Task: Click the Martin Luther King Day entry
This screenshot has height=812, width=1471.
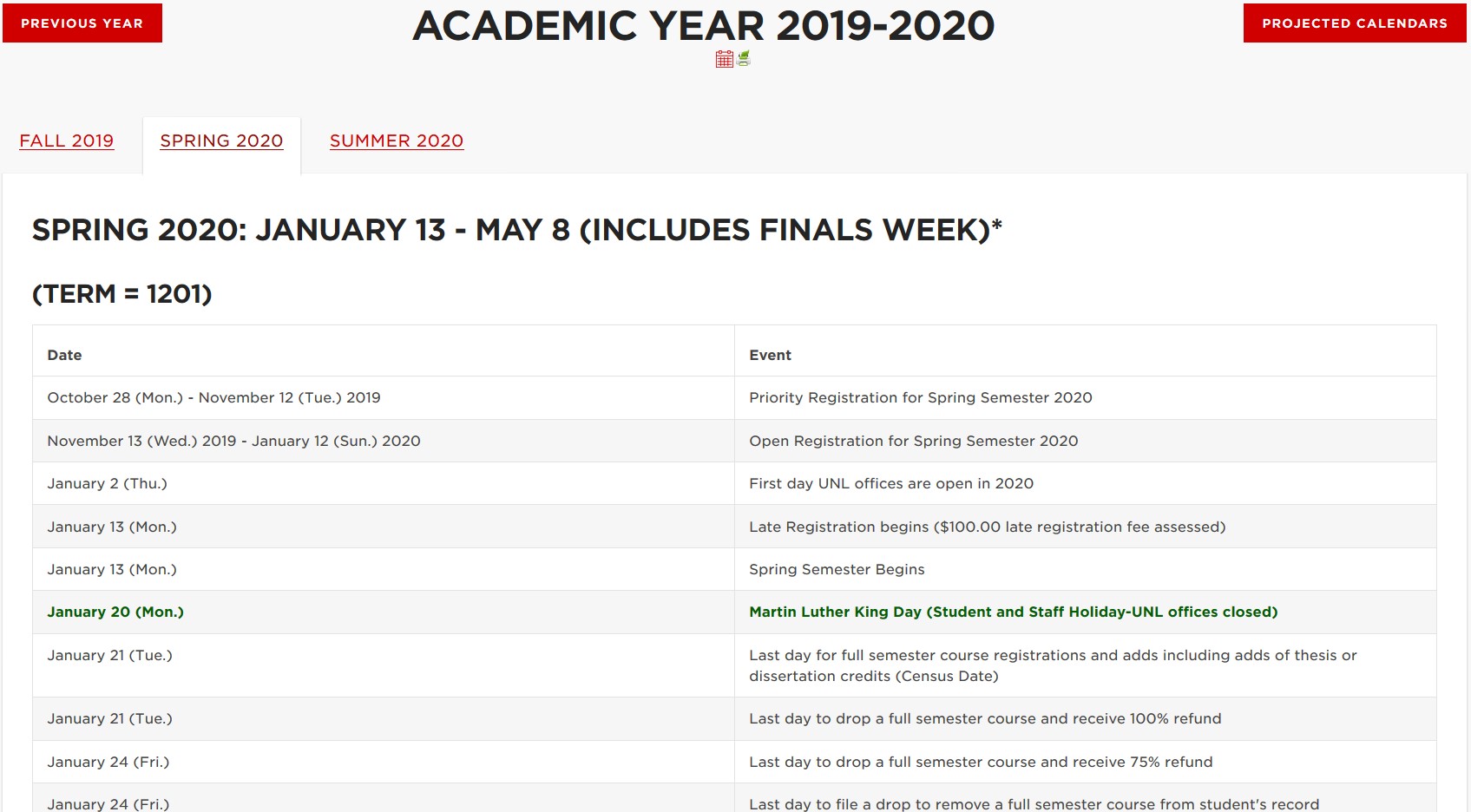Action: click(x=1013, y=612)
